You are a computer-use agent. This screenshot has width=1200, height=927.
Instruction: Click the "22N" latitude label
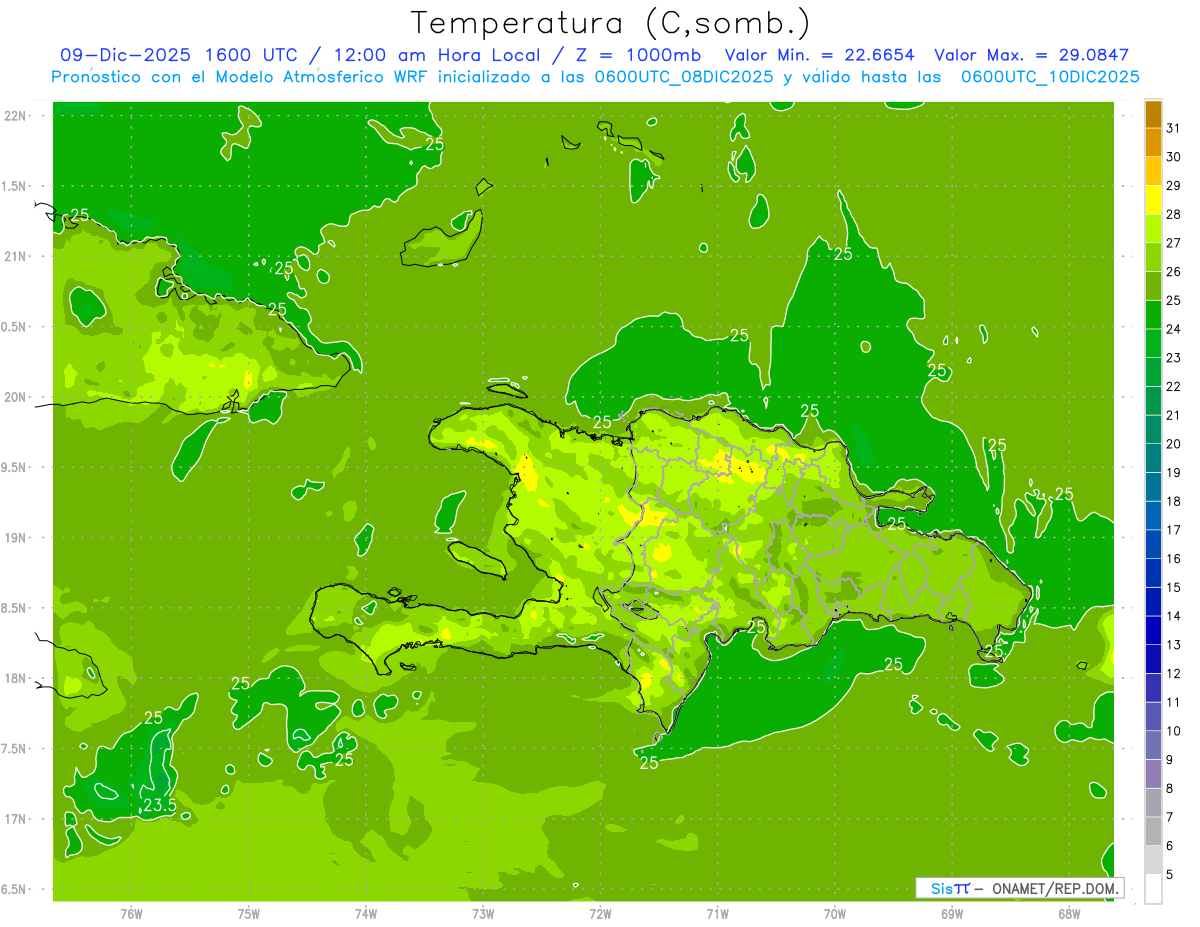click(15, 115)
